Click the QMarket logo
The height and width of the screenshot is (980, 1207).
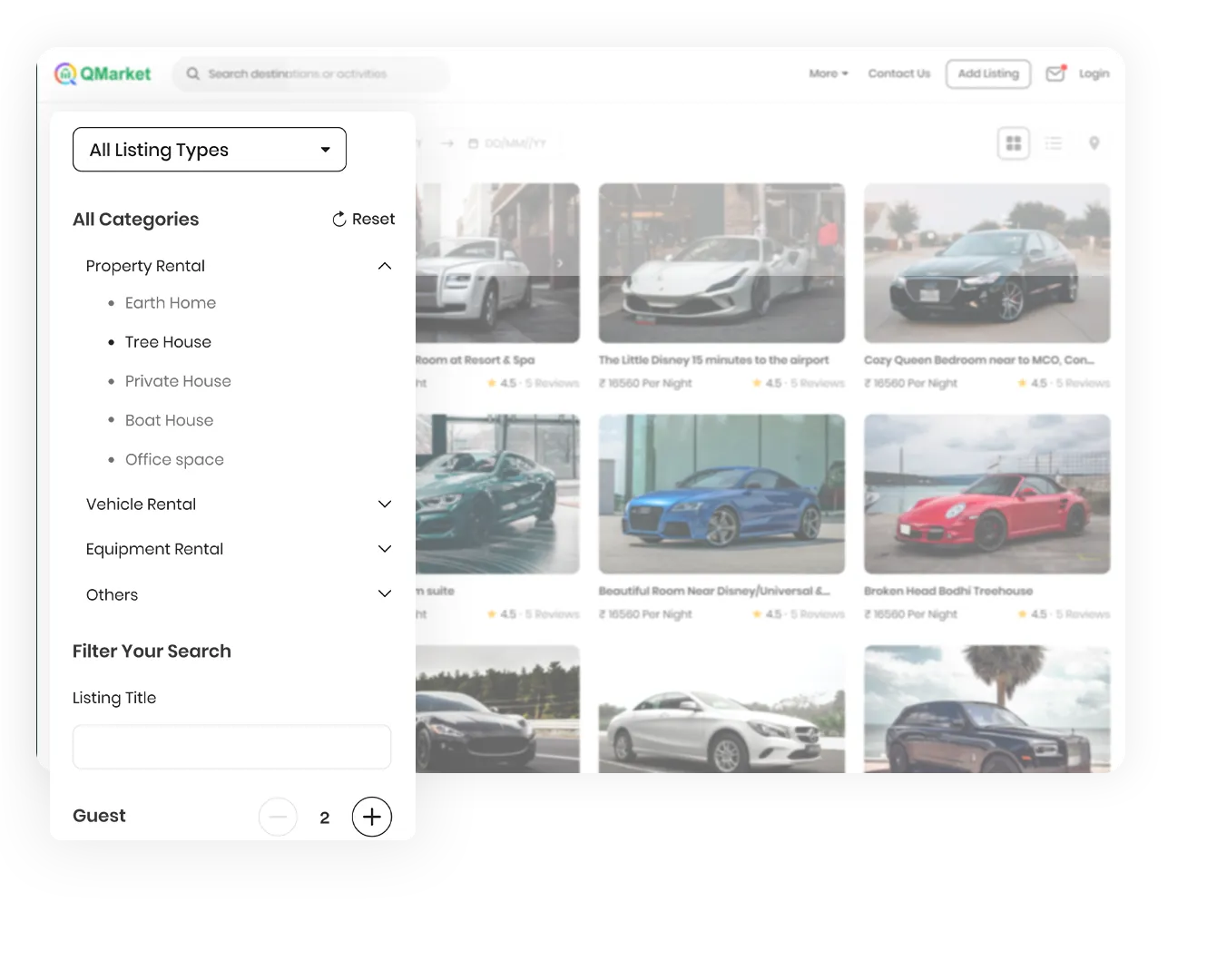(x=103, y=73)
